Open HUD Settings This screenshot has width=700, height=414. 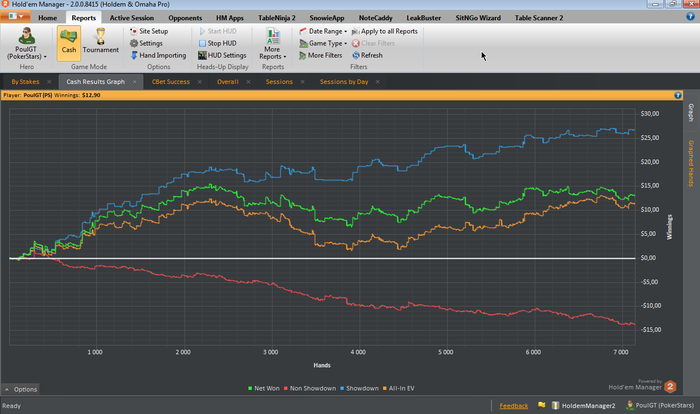(x=222, y=55)
